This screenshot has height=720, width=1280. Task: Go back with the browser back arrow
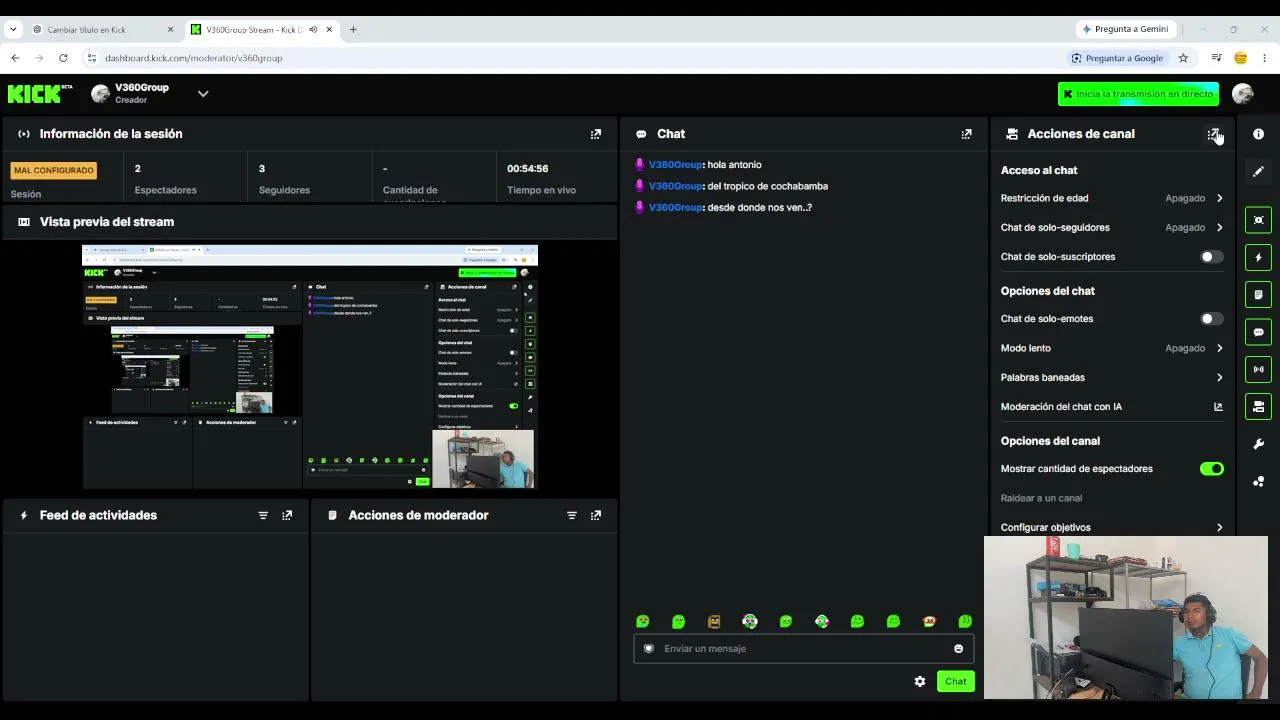coord(15,58)
